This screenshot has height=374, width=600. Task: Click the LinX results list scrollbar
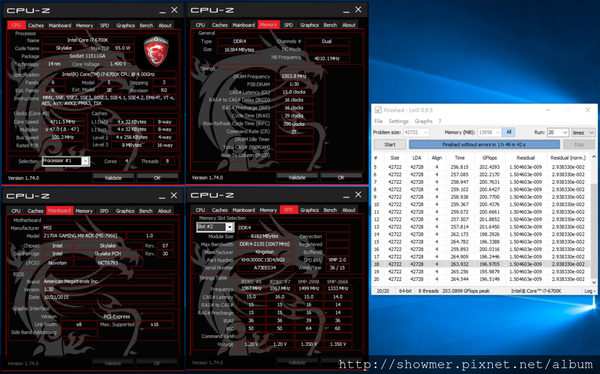pyautogui.click(x=593, y=219)
